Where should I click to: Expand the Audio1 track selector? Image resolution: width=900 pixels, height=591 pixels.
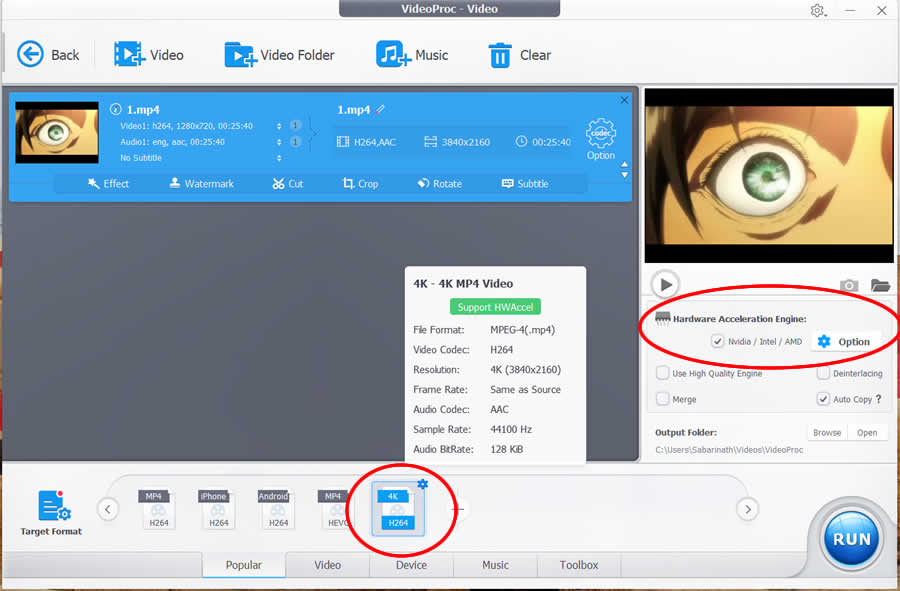pyautogui.click(x=279, y=142)
